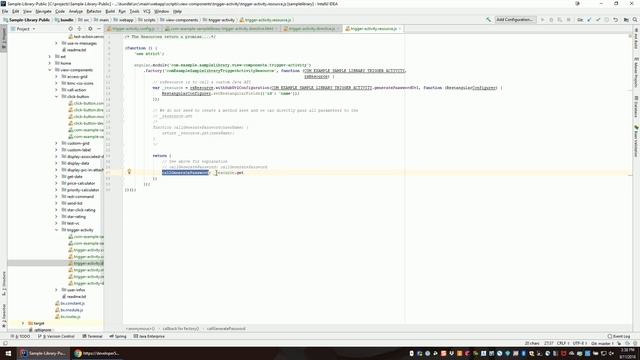Open the Windows Start menu
640x360 pixels.
coord(8,353)
